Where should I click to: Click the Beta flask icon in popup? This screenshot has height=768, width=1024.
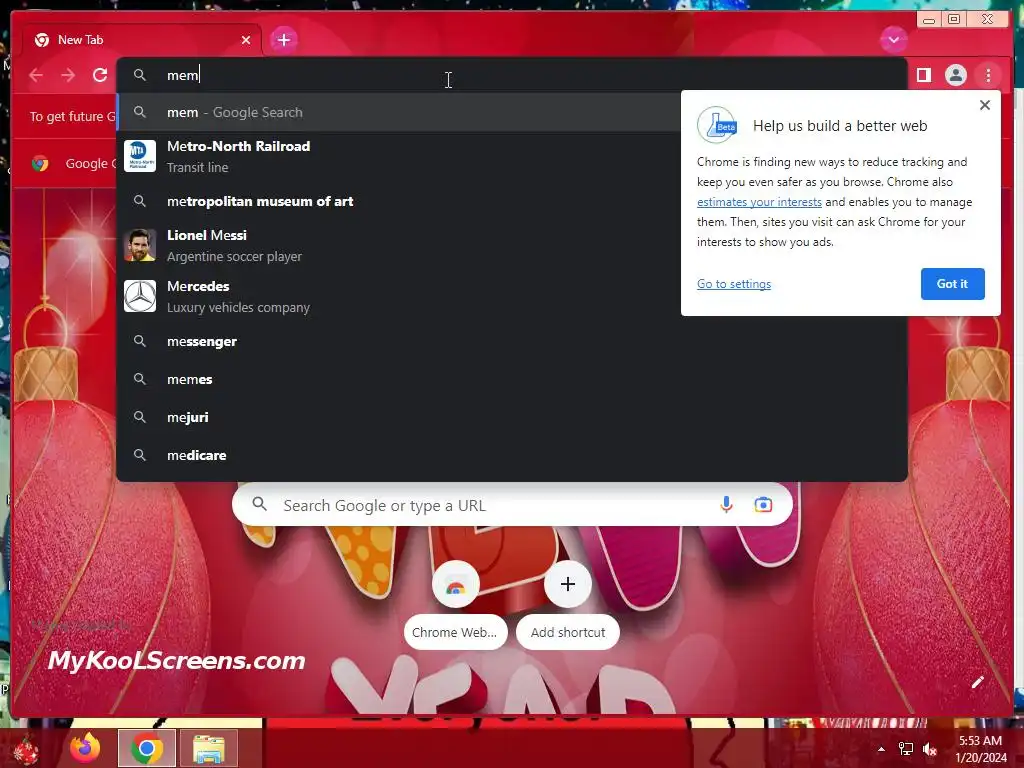(716, 125)
